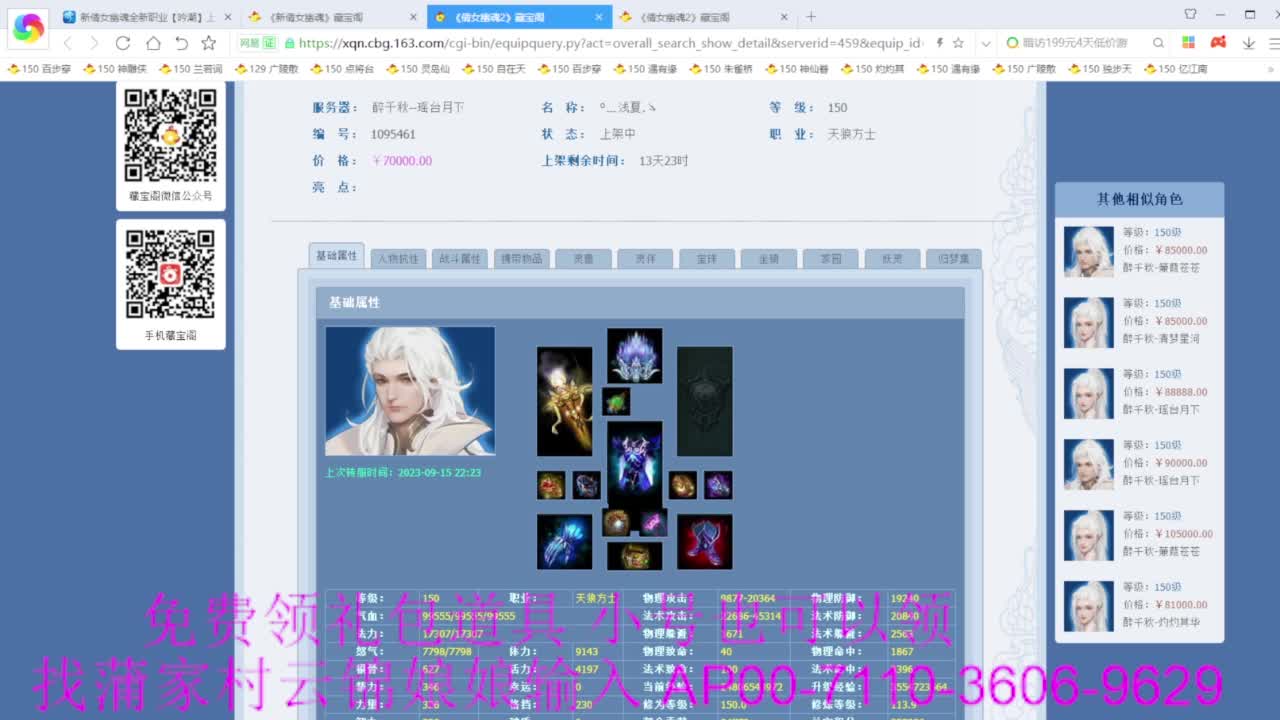Viewport: 1280px width, 720px height.
Task: Switch to the 新倩女幽魂全新职业 browser tab
Action: 146,17
